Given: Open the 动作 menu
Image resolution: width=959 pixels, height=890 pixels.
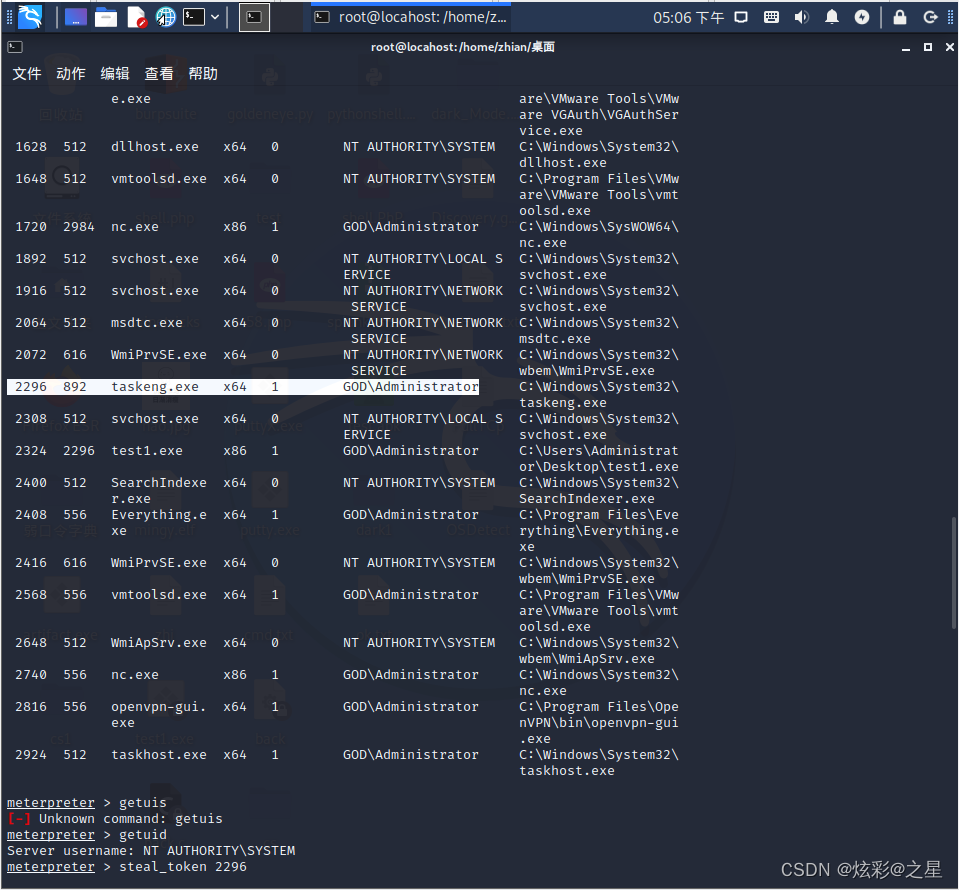Looking at the screenshot, I should point(71,73).
